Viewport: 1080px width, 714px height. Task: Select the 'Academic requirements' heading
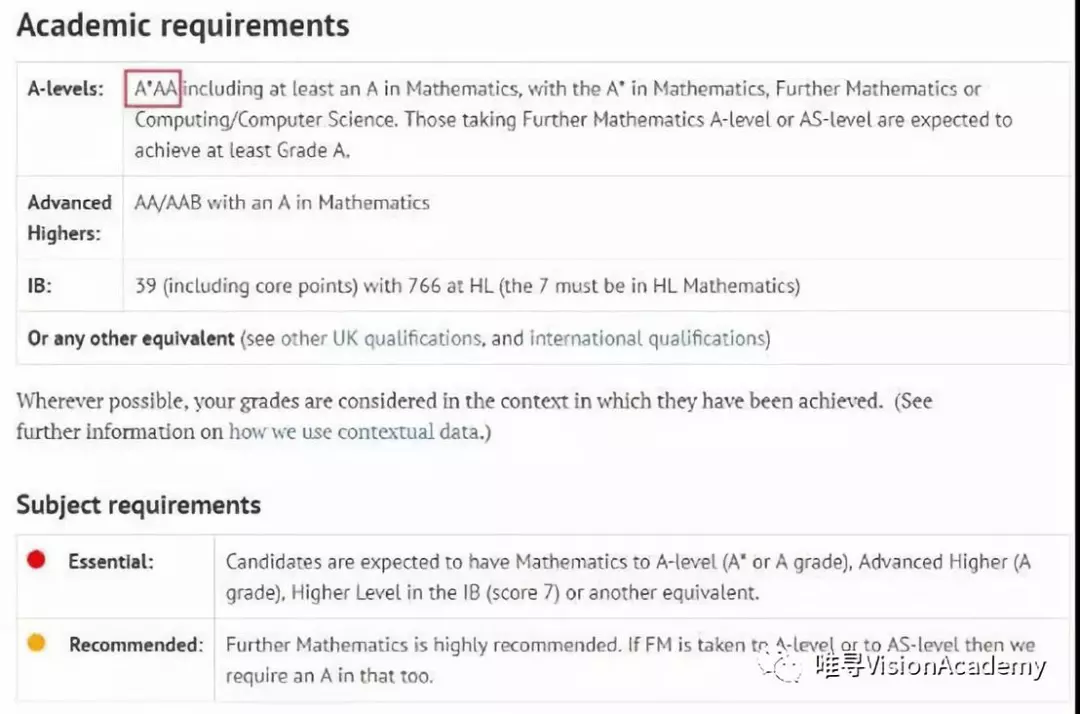tap(183, 25)
